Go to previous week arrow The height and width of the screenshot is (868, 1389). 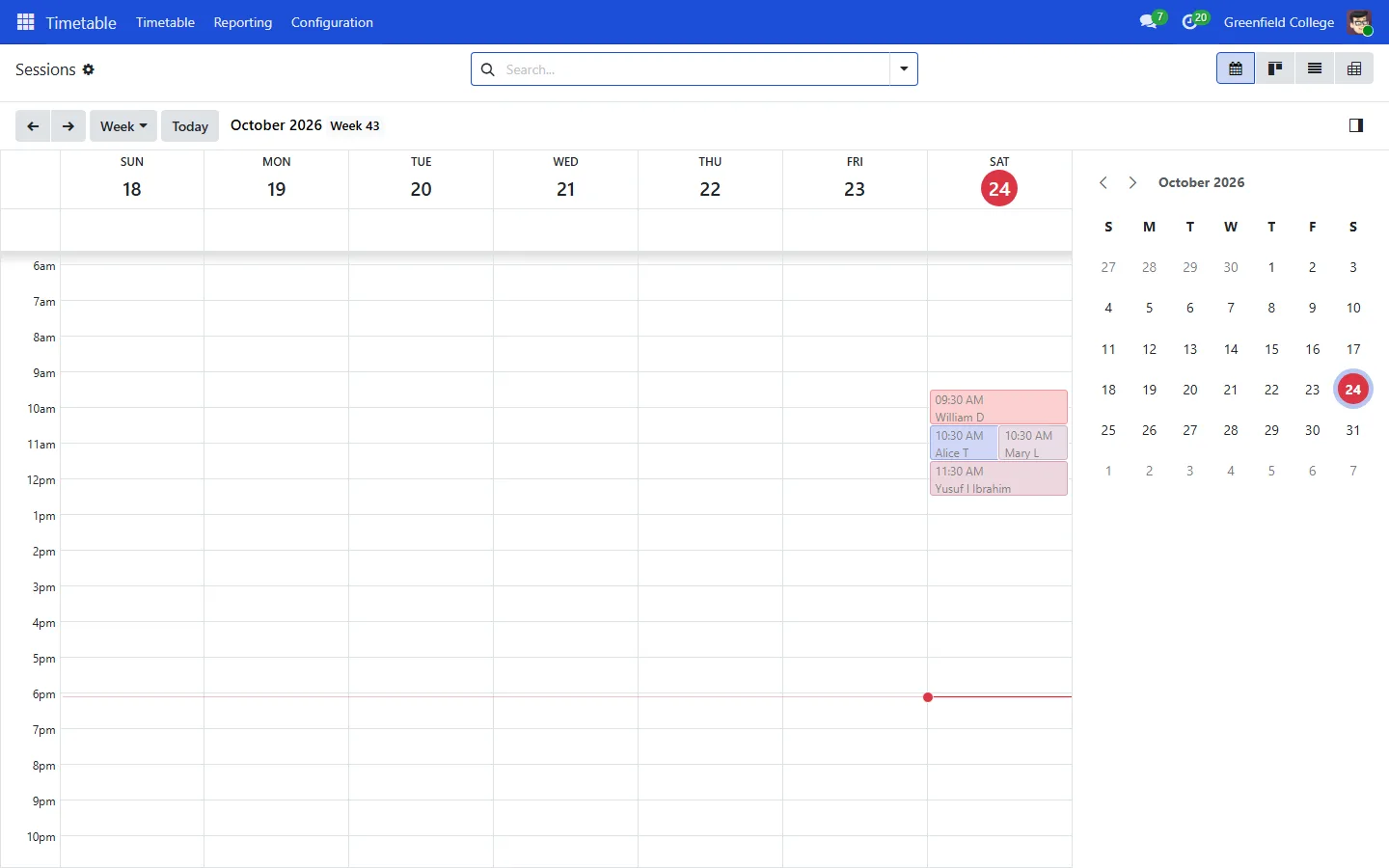(x=33, y=126)
